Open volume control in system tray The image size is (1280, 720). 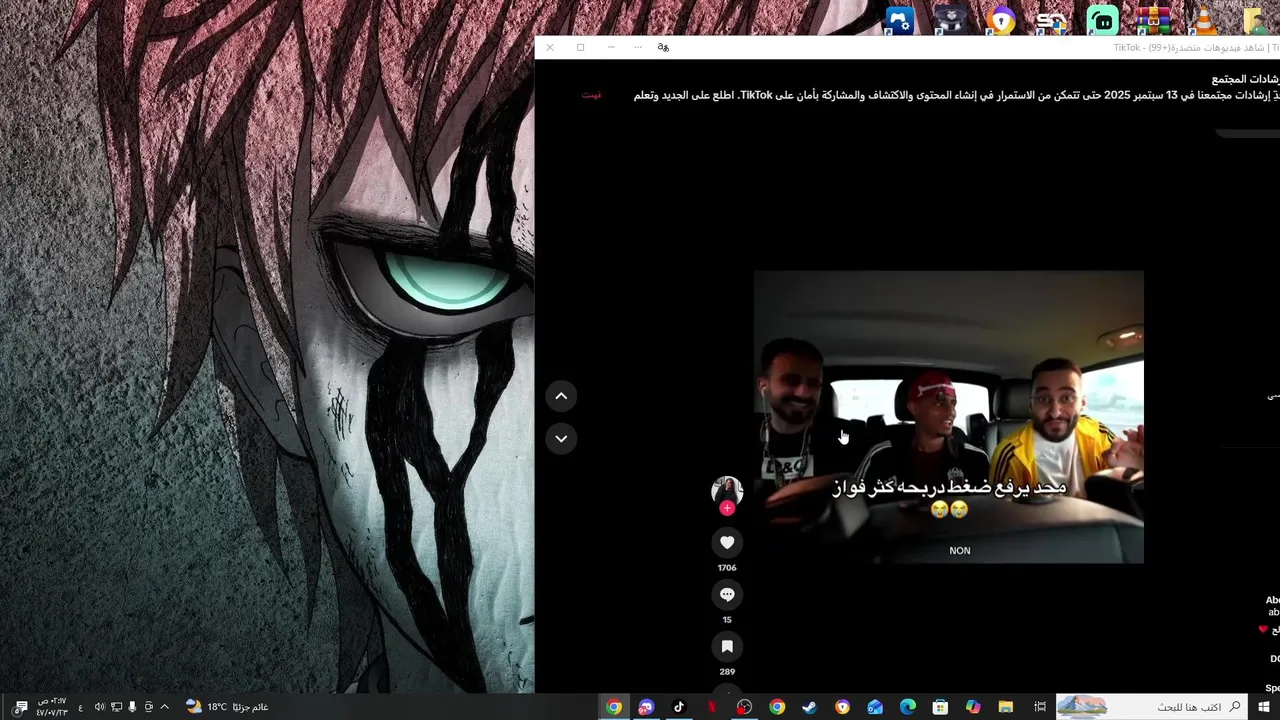(99, 707)
